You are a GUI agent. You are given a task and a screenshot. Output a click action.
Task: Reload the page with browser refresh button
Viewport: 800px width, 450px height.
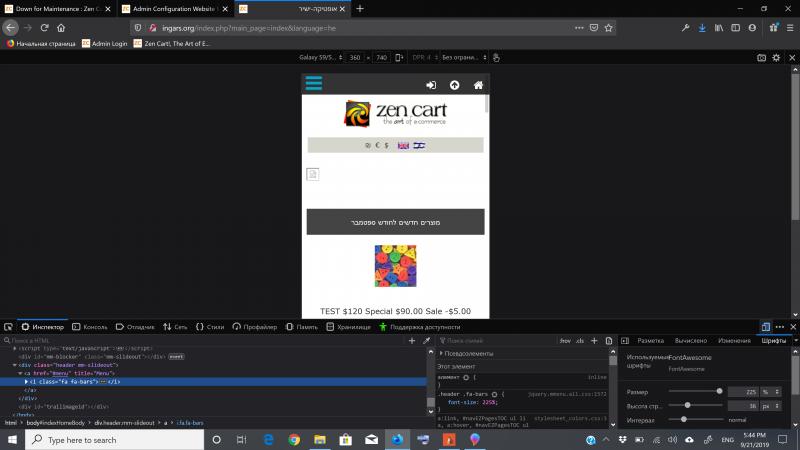click(x=44, y=28)
